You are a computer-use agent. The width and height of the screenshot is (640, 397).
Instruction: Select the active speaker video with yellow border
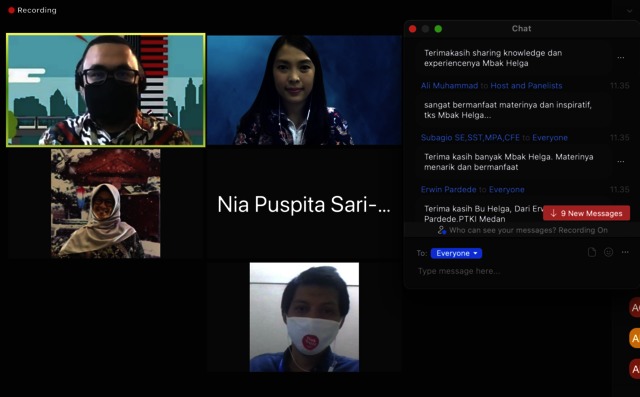[106, 90]
